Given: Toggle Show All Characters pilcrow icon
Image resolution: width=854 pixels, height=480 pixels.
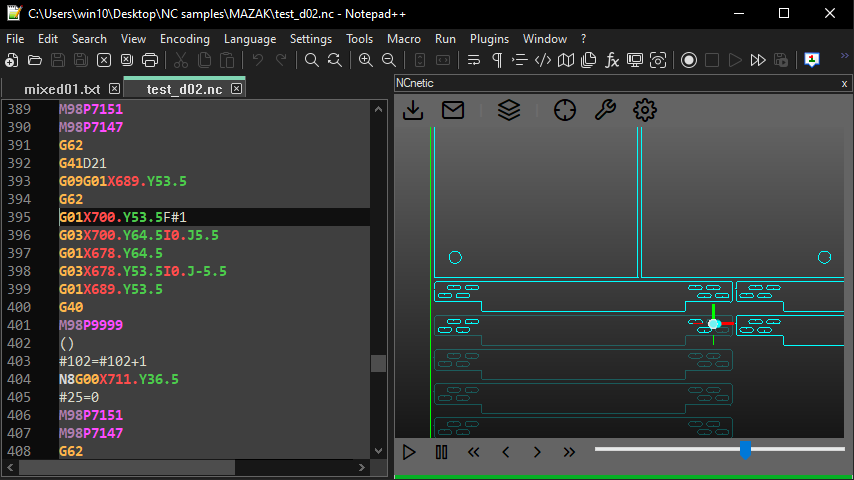Looking at the screenshot, I should click(497, 60).
